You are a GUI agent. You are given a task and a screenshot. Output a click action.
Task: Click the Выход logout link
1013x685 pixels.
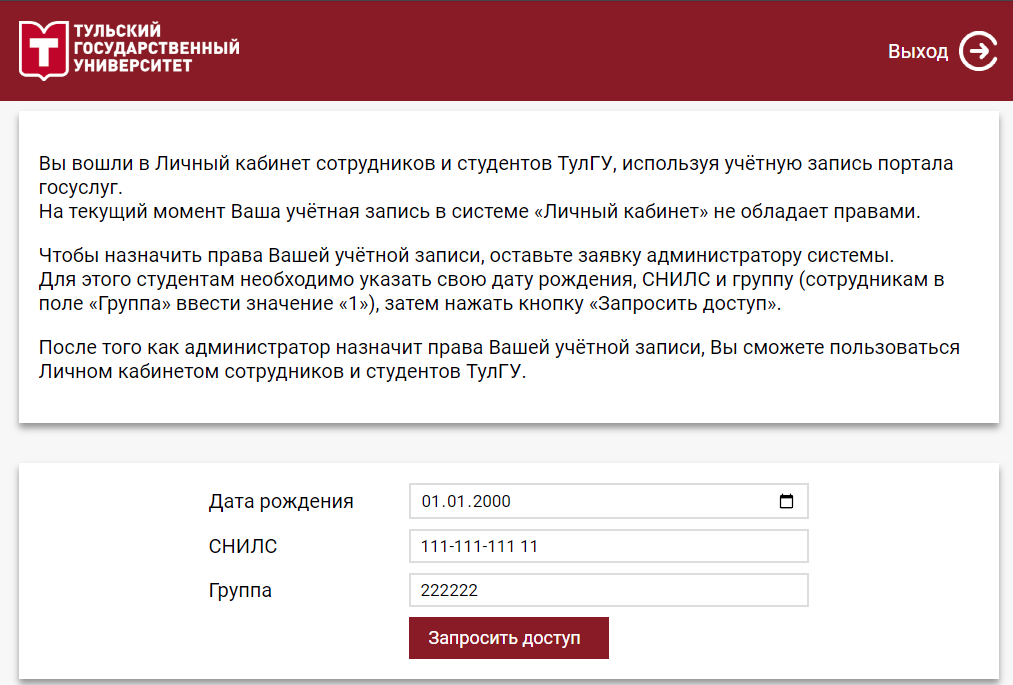pyautogui.click(x=917, y=51)
